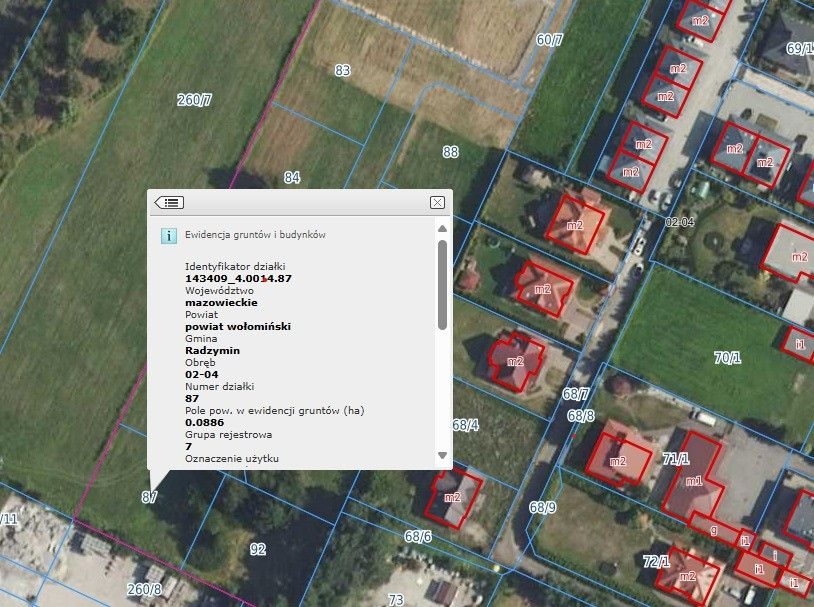Click parcel label 92 on map
The height and width of the screenshot is (607, 814).
[258, 549]
